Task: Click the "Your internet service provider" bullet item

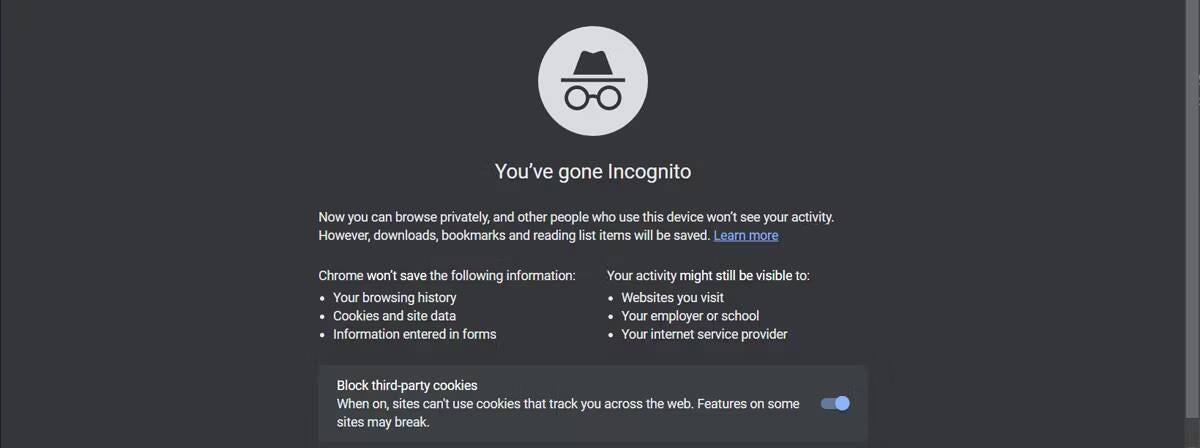Action: pyautogui.click(x=704, y=334)
